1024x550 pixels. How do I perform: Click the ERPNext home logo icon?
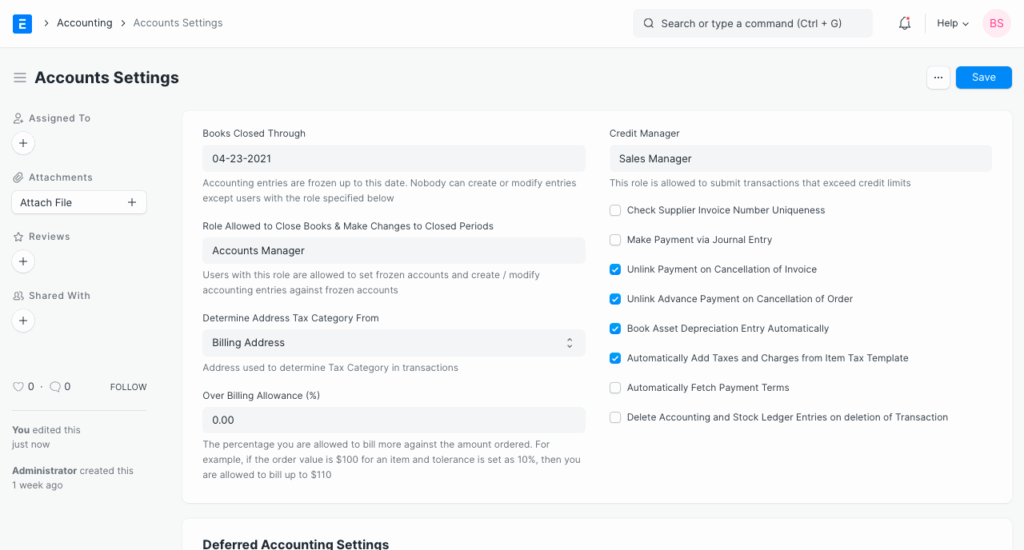(x=22, y=23)
